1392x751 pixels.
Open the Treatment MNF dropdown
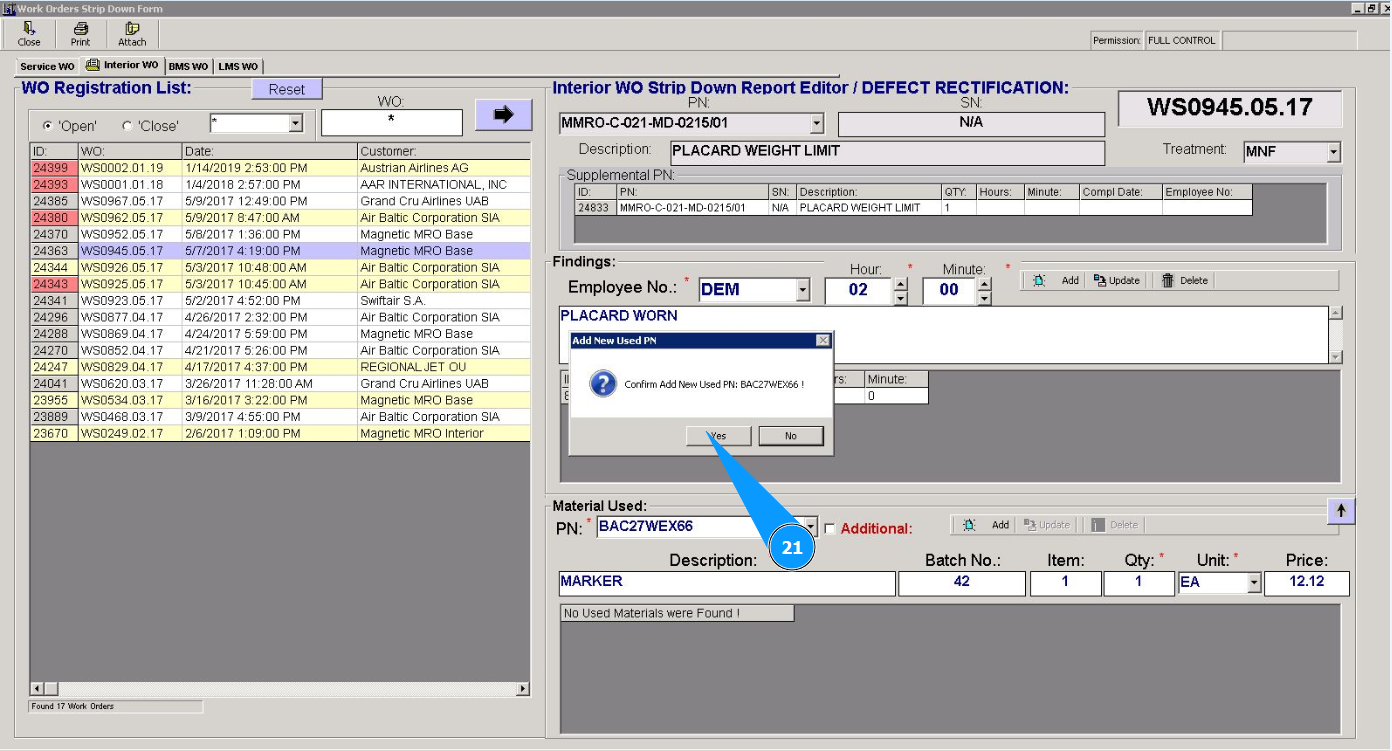[x=1333, y=153]
